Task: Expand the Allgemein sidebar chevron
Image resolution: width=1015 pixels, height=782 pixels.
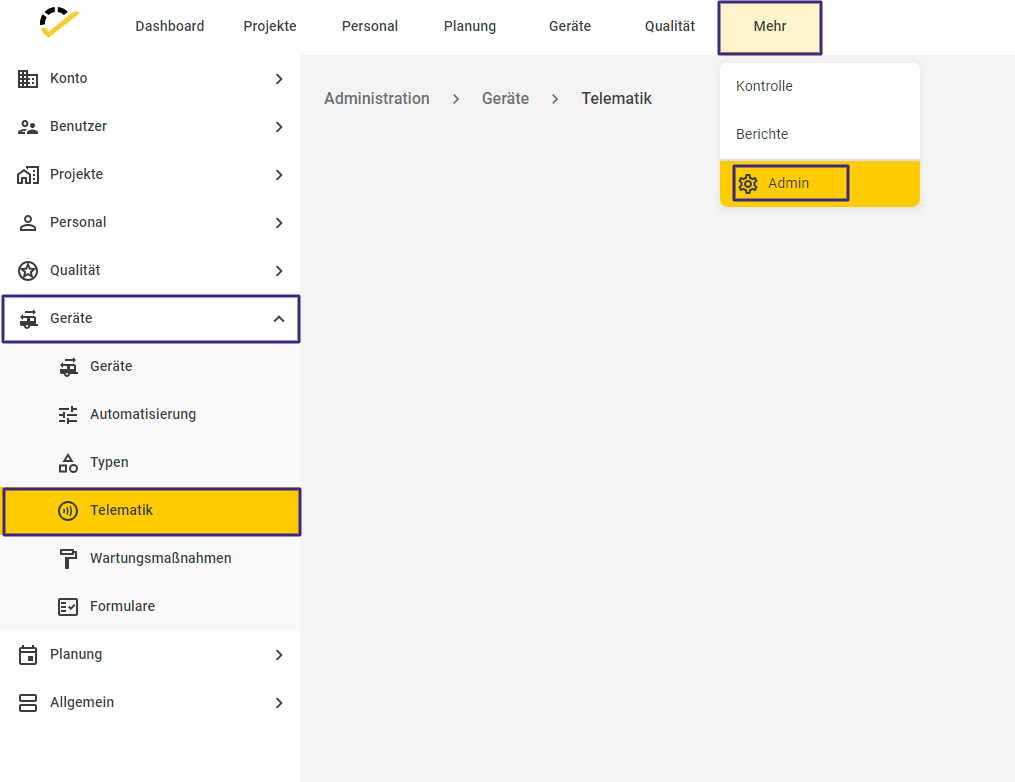Action: [x=279, y=703]
